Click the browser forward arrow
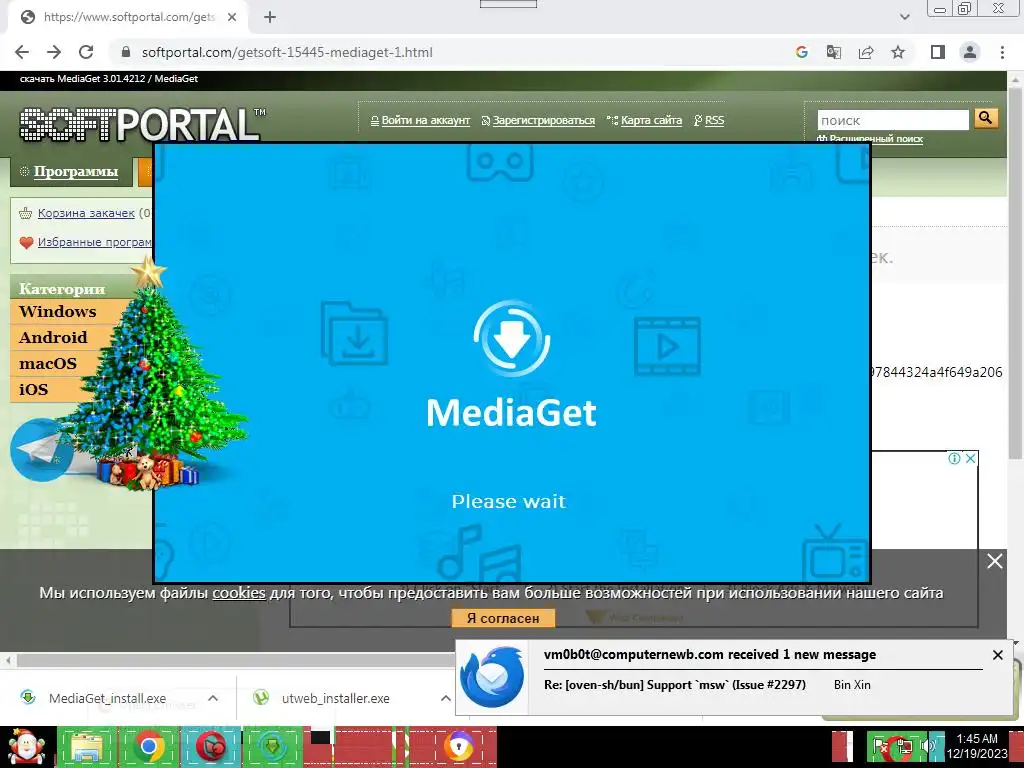Screen dimensions: 1024x768 pyautogui.click(x=54, y=52)
